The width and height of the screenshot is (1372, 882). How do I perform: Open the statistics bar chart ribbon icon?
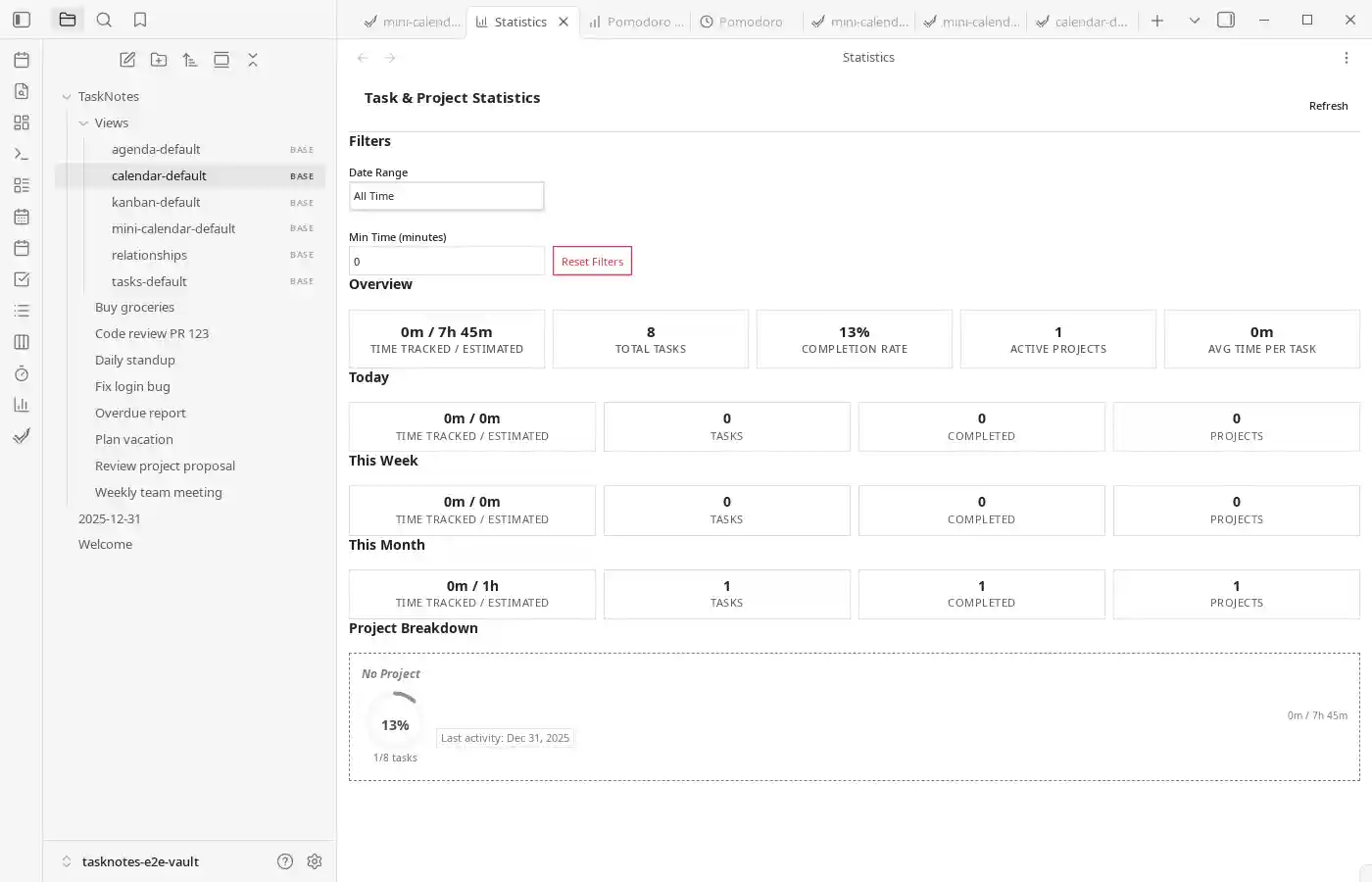(x=22, y=405)
